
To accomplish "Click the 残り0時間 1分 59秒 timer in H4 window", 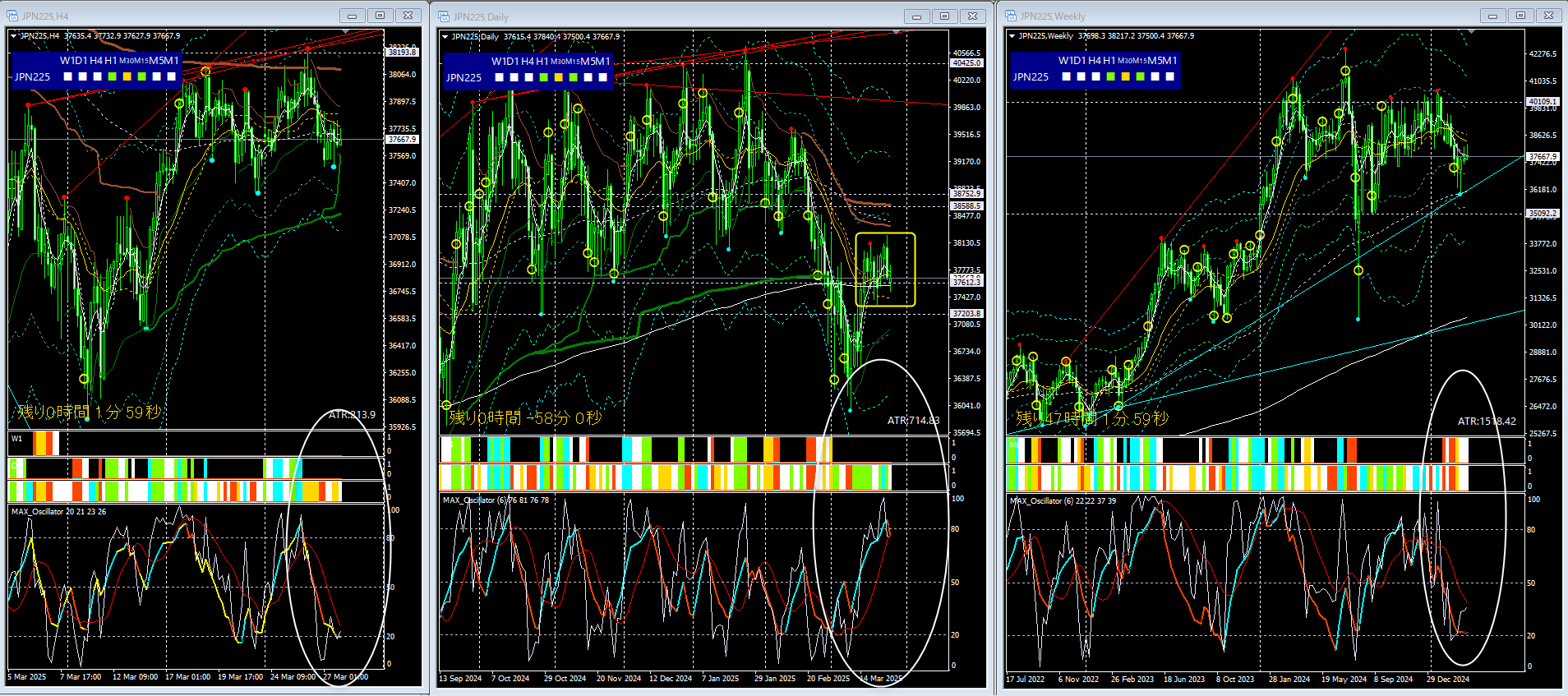I will [x=89, y=412].
